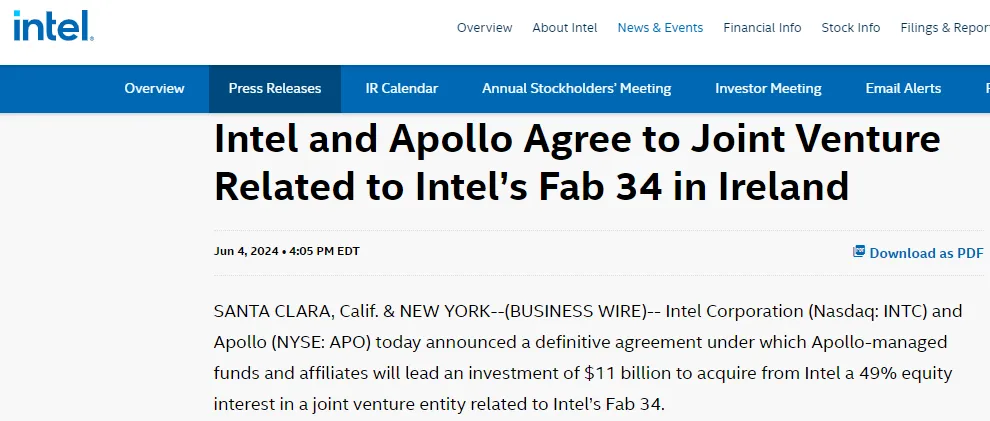Click the Jun 4, 2024 publication timestamp
The image size is (990, 421).
pos(287,251)
